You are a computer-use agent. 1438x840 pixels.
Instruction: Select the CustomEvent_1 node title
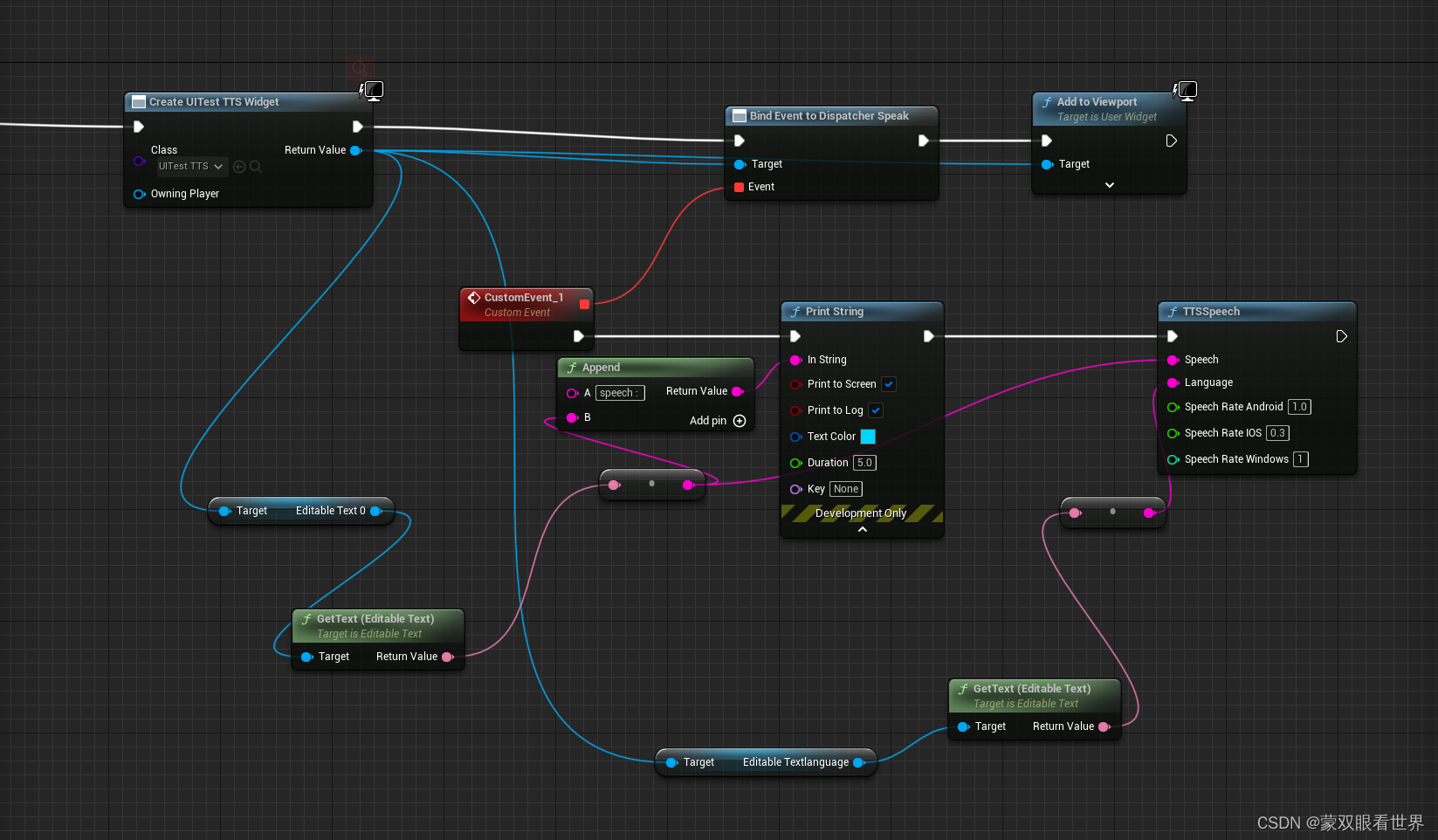click(524, 298)
